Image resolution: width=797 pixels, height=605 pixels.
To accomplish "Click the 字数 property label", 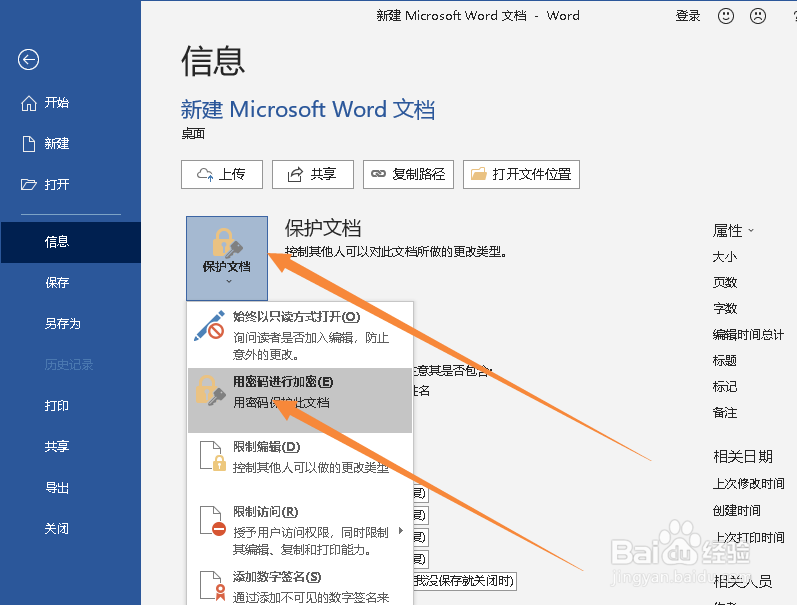I will point(724,308).
